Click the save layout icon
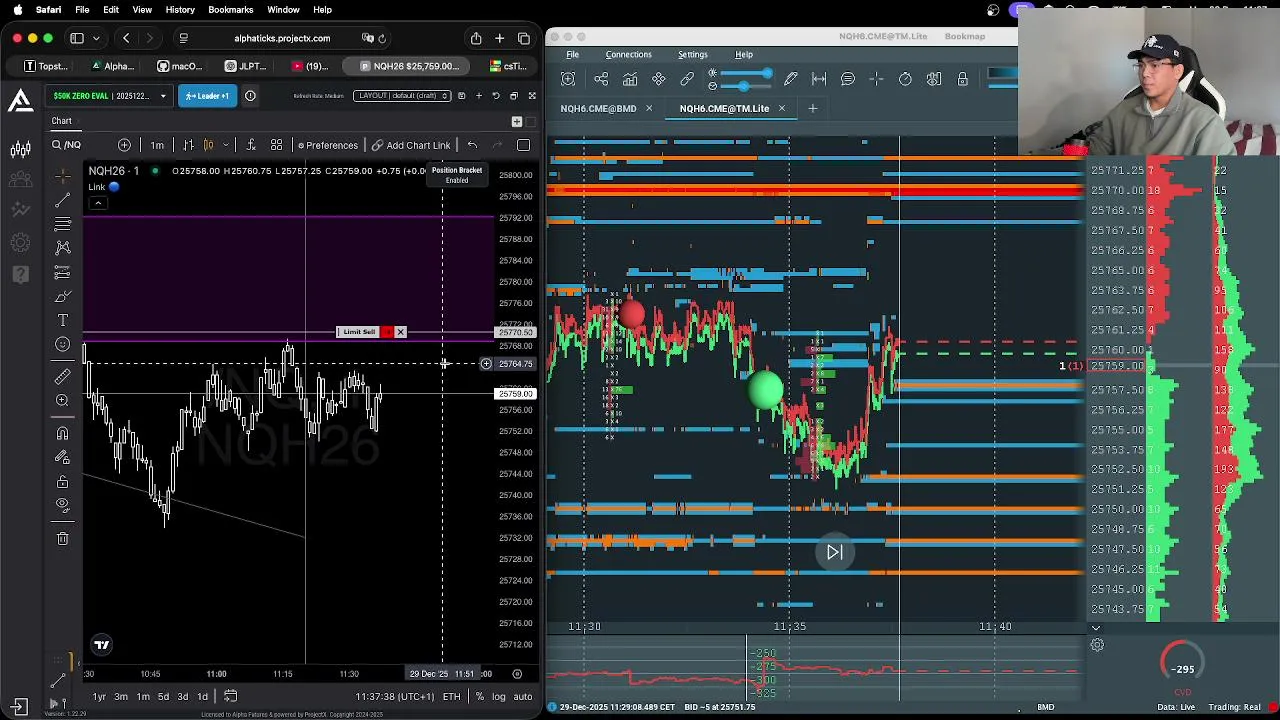1280x720 pixels. click(x=461, y=96)
